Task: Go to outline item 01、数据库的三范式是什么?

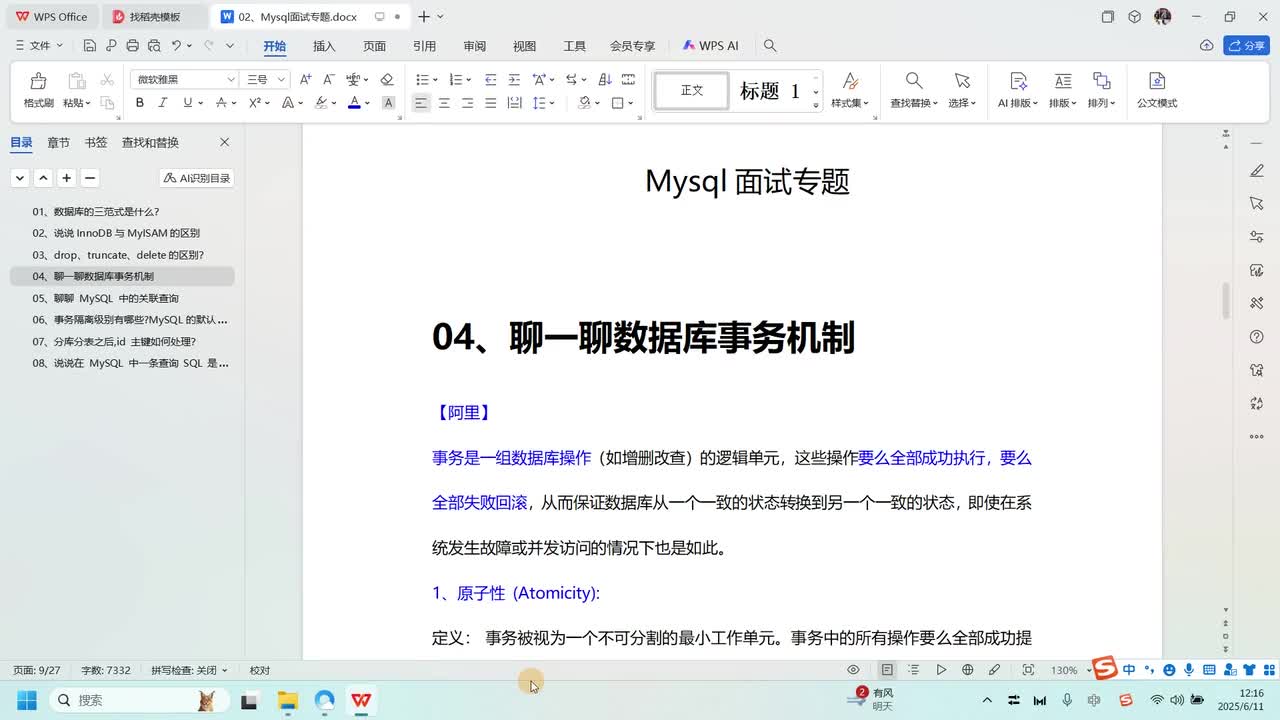Action: [x=96, y=212]
